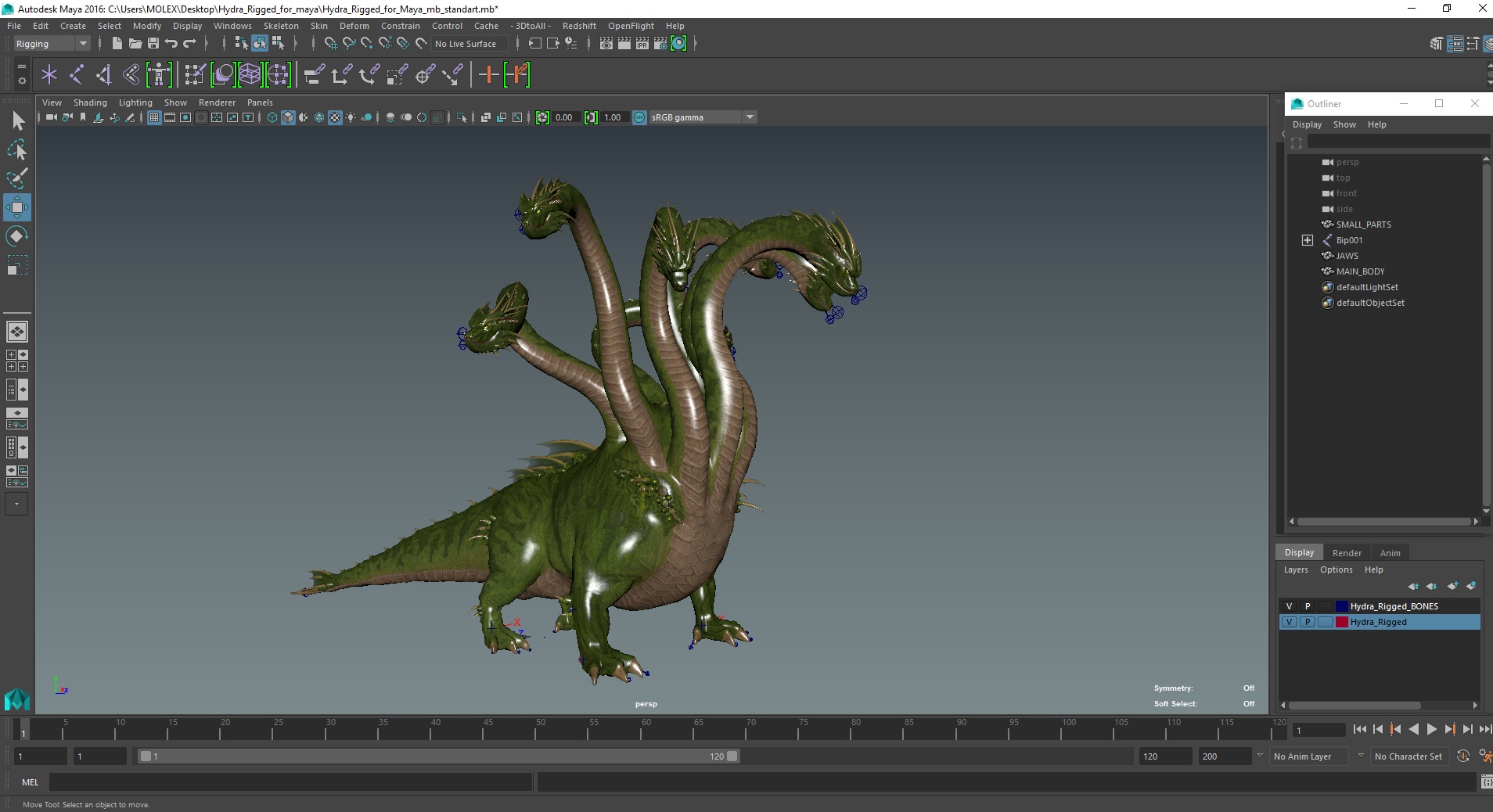1493x812 pixels.
Task: Open the Deform menu
Action: pyautogui.click(x=354, y=26)
